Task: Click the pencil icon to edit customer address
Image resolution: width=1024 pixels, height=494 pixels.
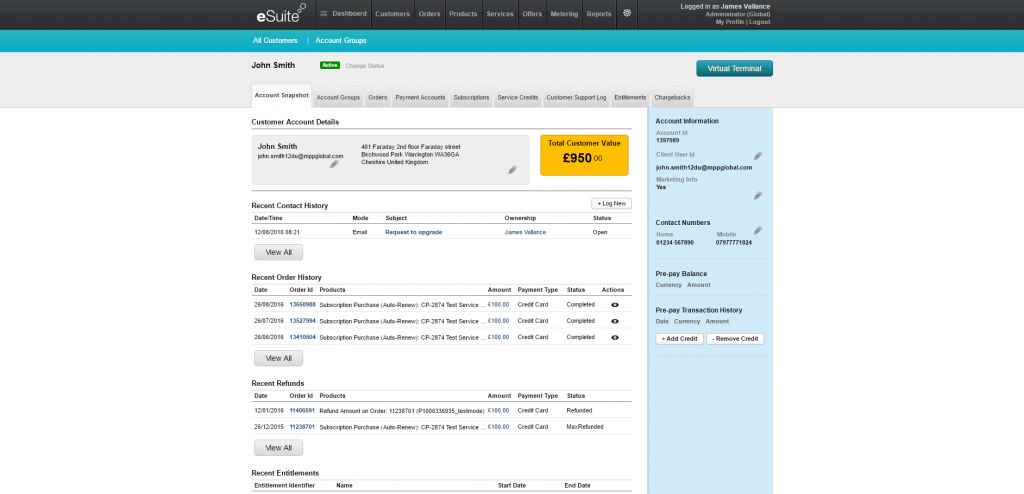Action: pos(512,170)
